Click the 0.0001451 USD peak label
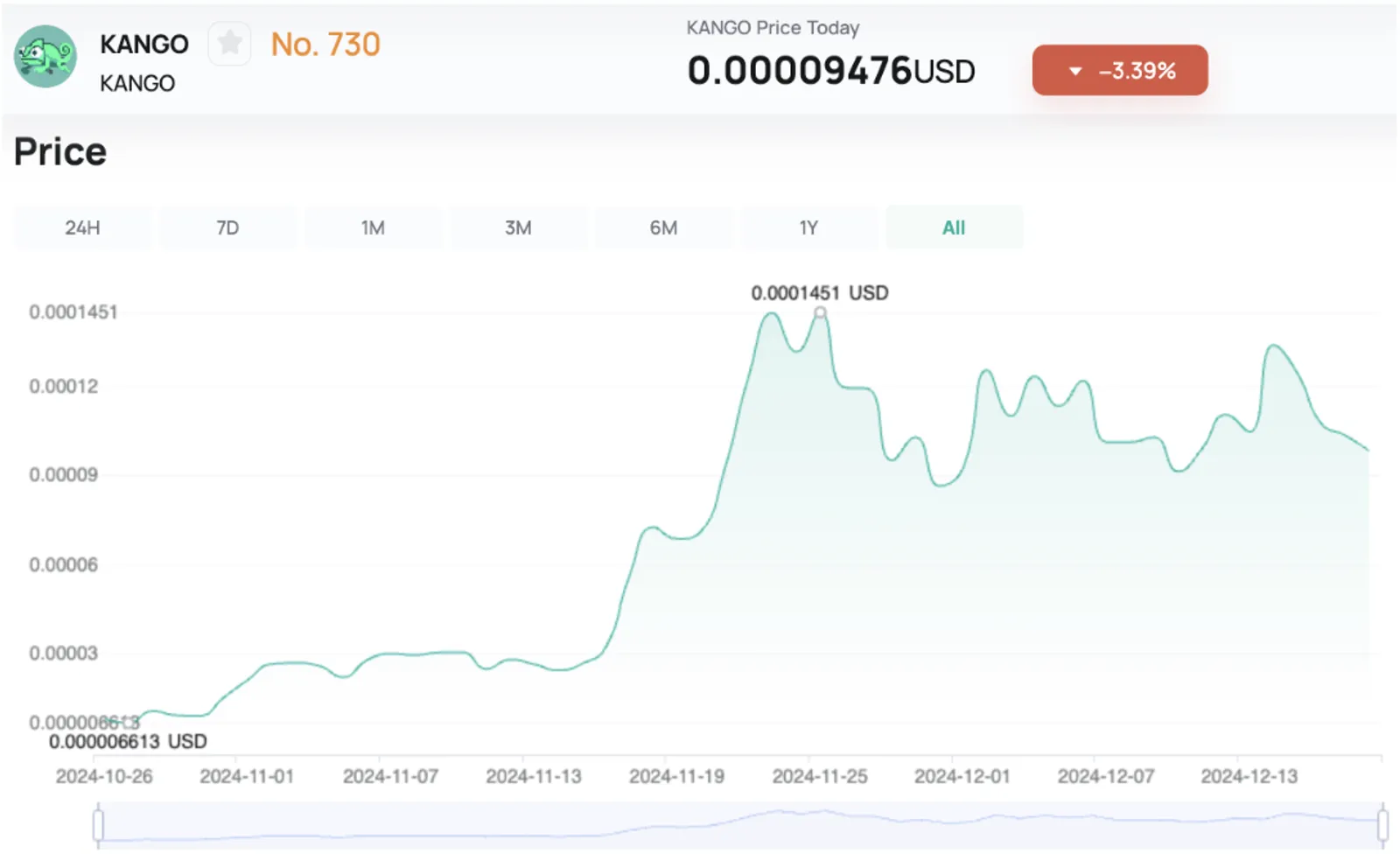 coord(820,292)
